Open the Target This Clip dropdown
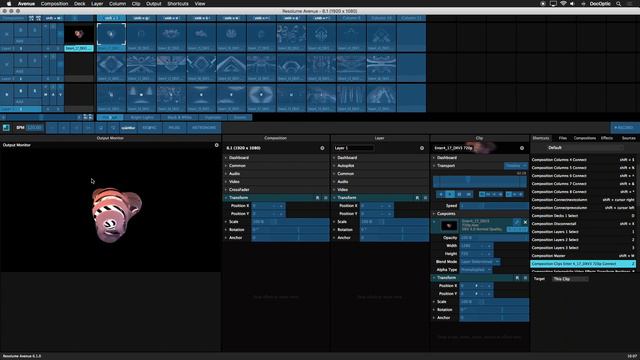640x360 pixels. coord(570,279)
